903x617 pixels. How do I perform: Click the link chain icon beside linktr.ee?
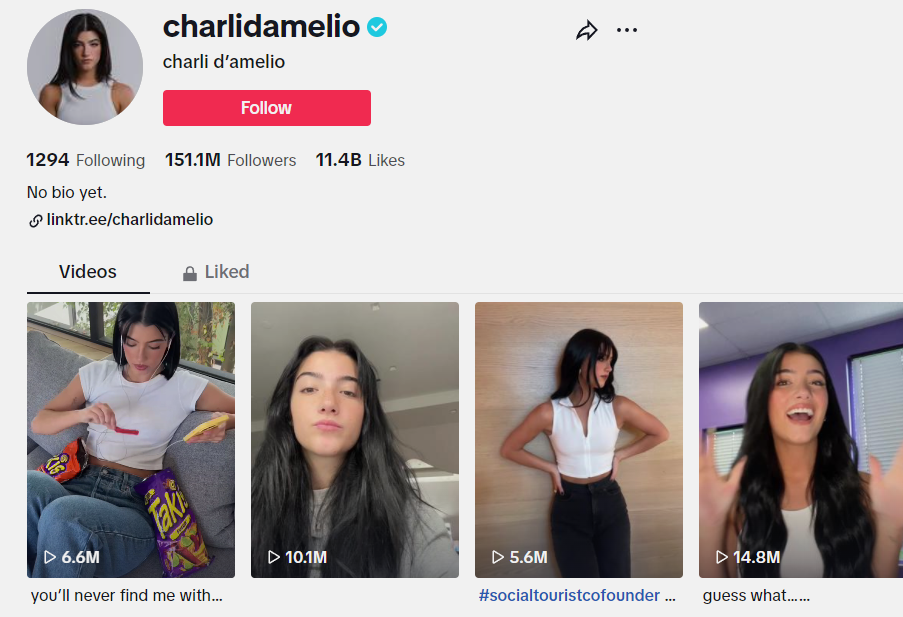tap(36, 221)
